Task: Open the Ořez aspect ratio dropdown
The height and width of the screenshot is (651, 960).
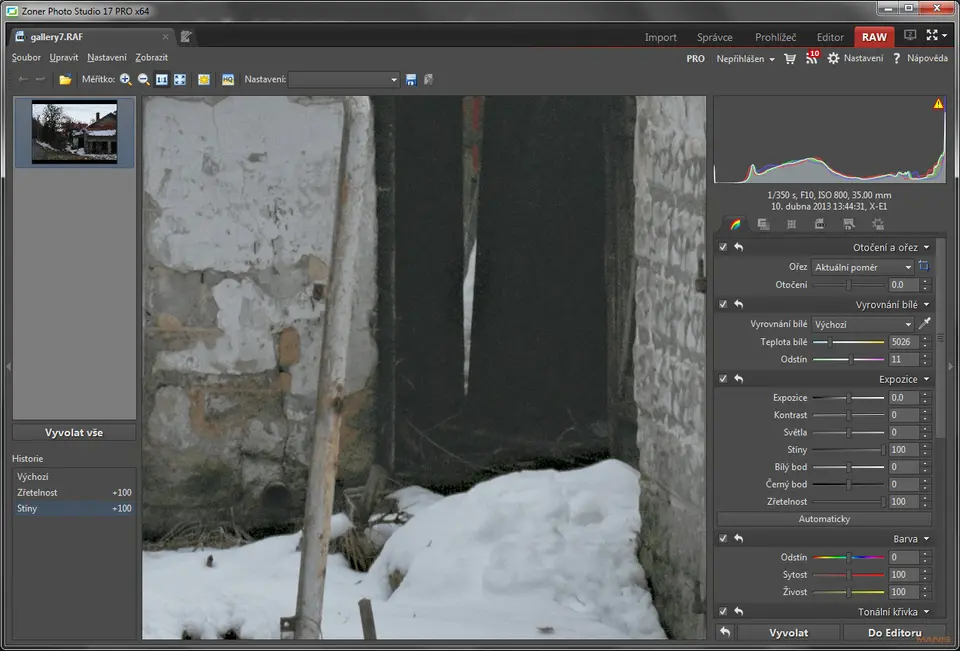Action: [862, 267]
